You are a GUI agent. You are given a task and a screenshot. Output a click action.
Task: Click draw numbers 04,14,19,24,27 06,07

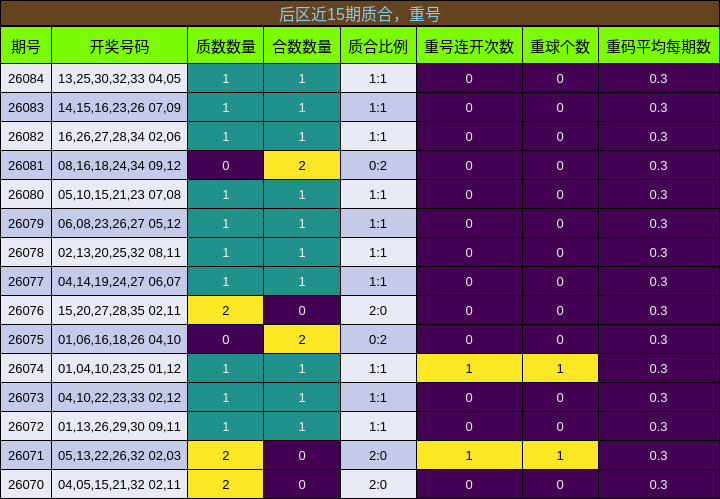[119, 281]
